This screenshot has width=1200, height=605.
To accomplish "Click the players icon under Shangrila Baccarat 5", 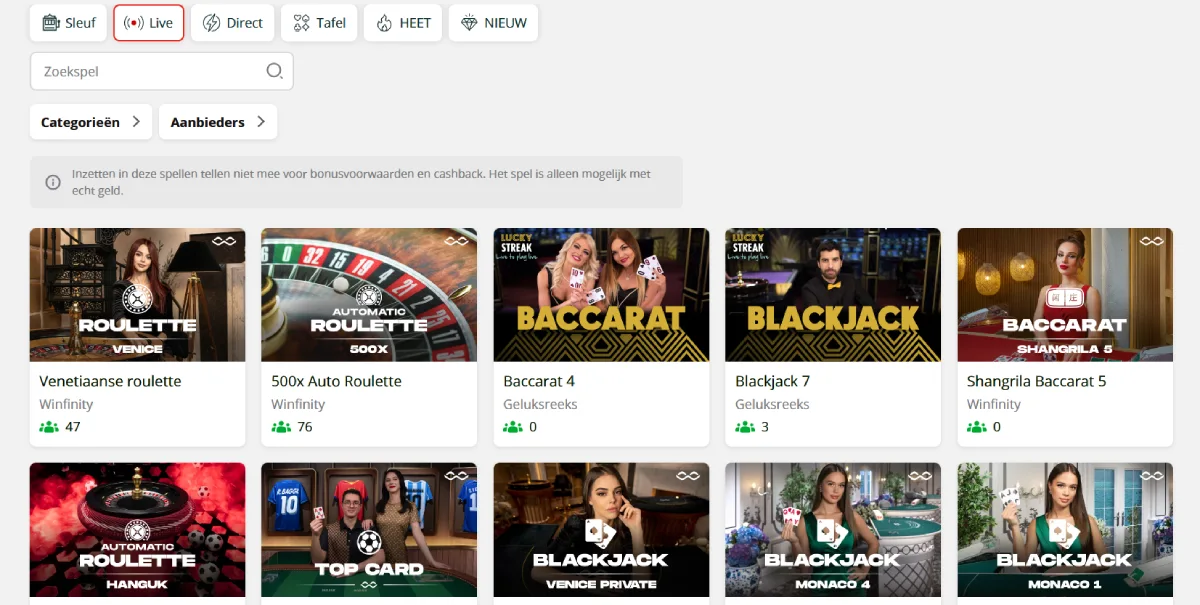I will 977,427.
